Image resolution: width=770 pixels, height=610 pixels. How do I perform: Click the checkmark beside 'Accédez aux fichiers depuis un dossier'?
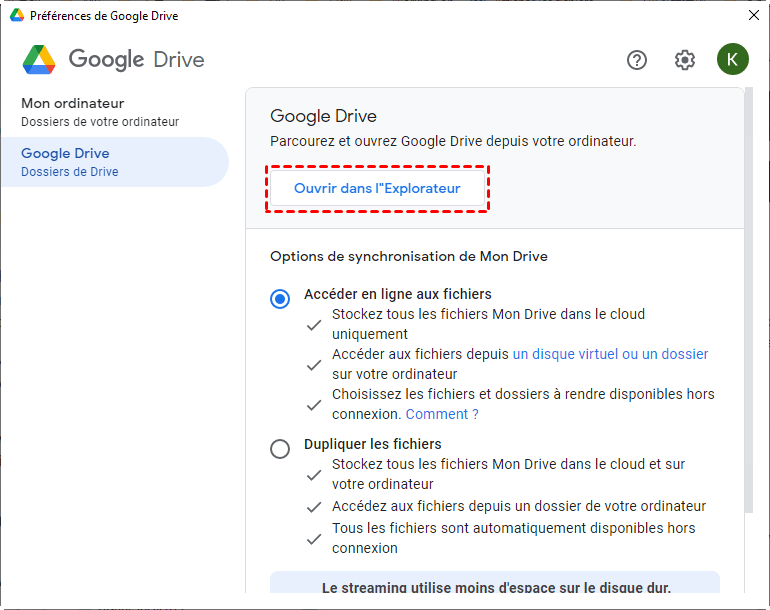pyautogui.click(x=314, y=506)
